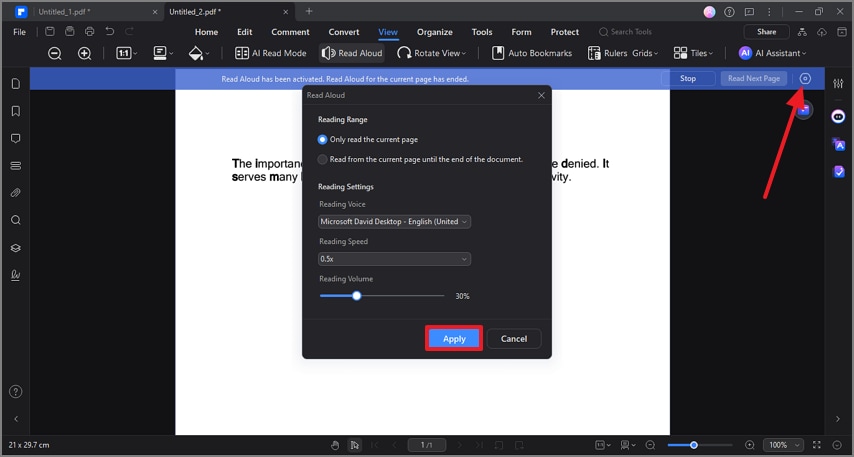Open the background color fill dropdown

[x=199, y=53]
